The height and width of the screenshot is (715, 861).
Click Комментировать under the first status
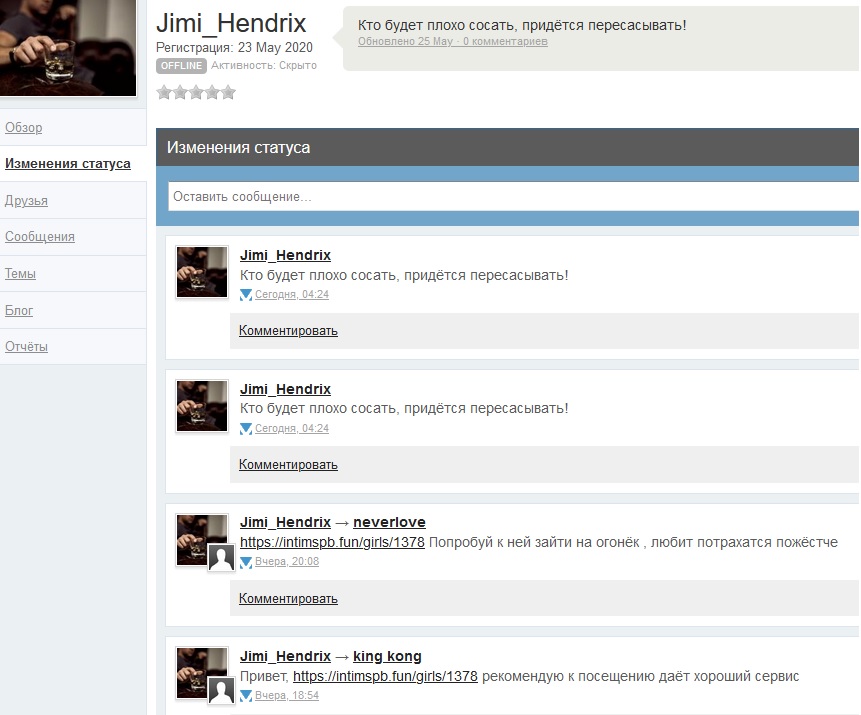pyautogui.click(x=288, y=331)
